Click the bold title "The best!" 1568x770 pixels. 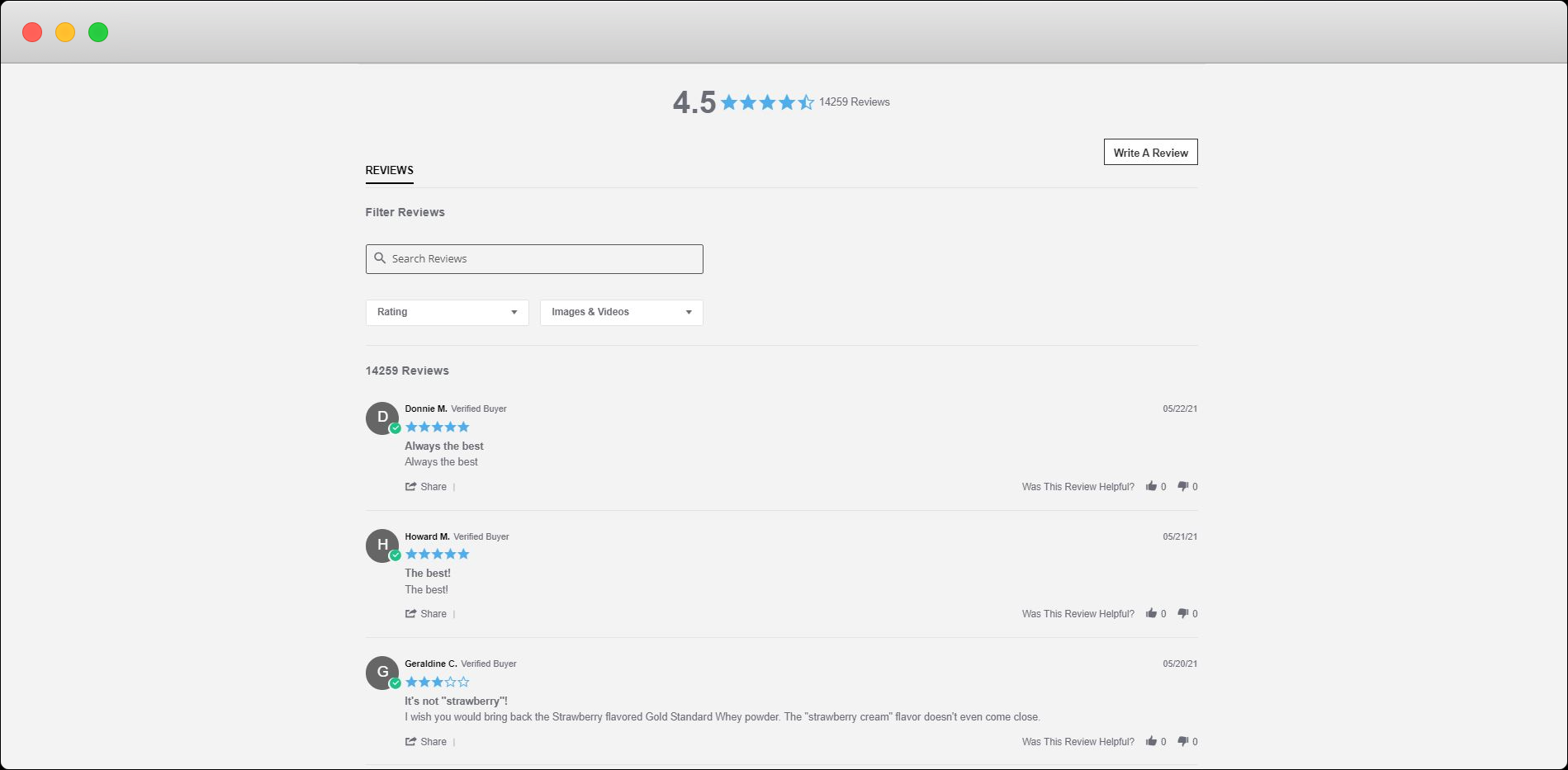[x=428, y=573]
